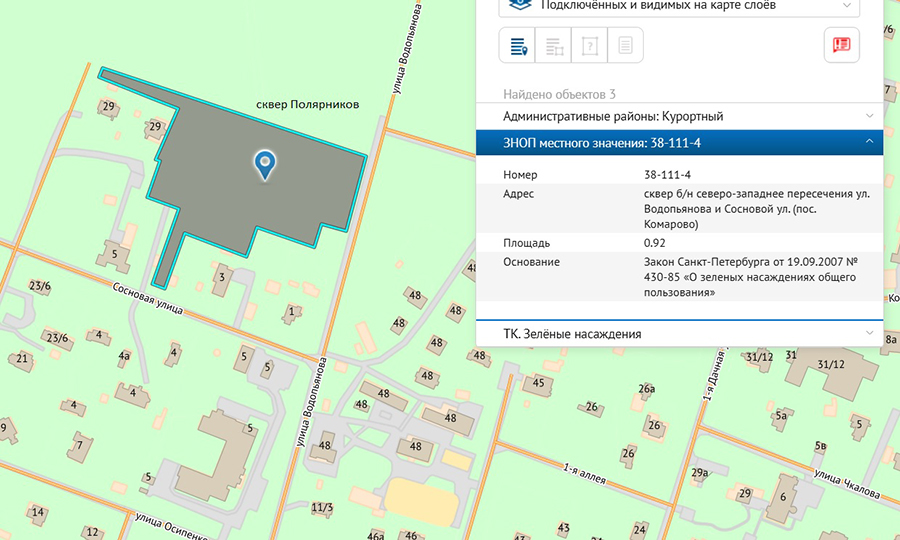
Task: Expand ТК. Зелёные насаждения section
Action: (x=679, y=333)
